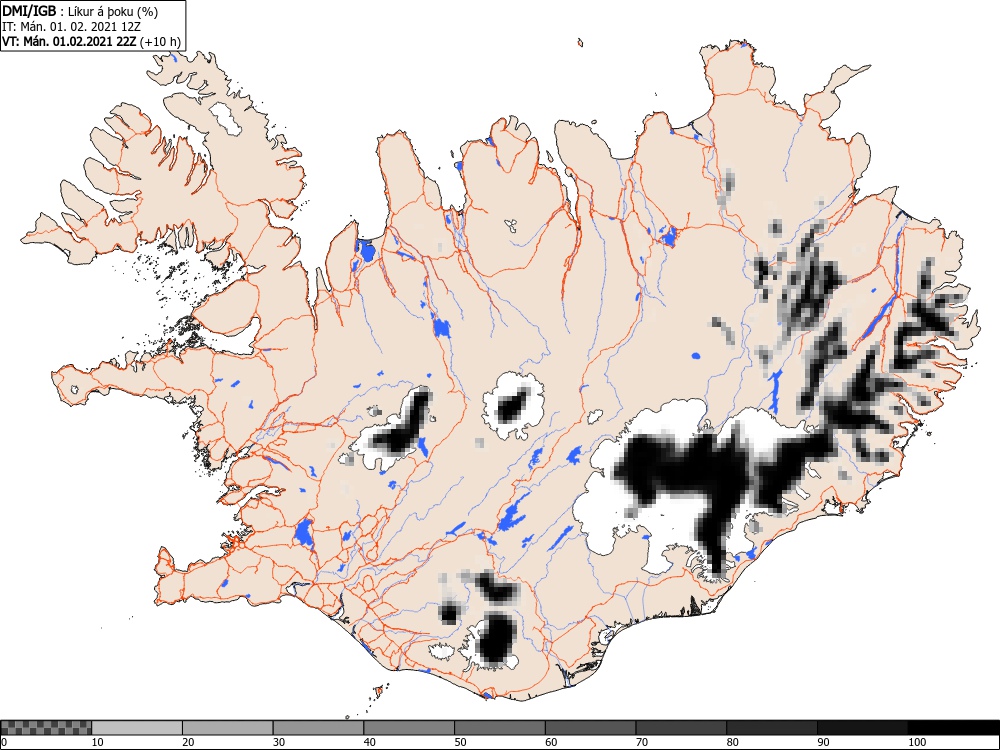Click the initial time text 'IT: Mán. 01. 02. 2021 12Z'
This screenshot has height=750, width=1000.
pyautogui.click(x=71, y=27)
